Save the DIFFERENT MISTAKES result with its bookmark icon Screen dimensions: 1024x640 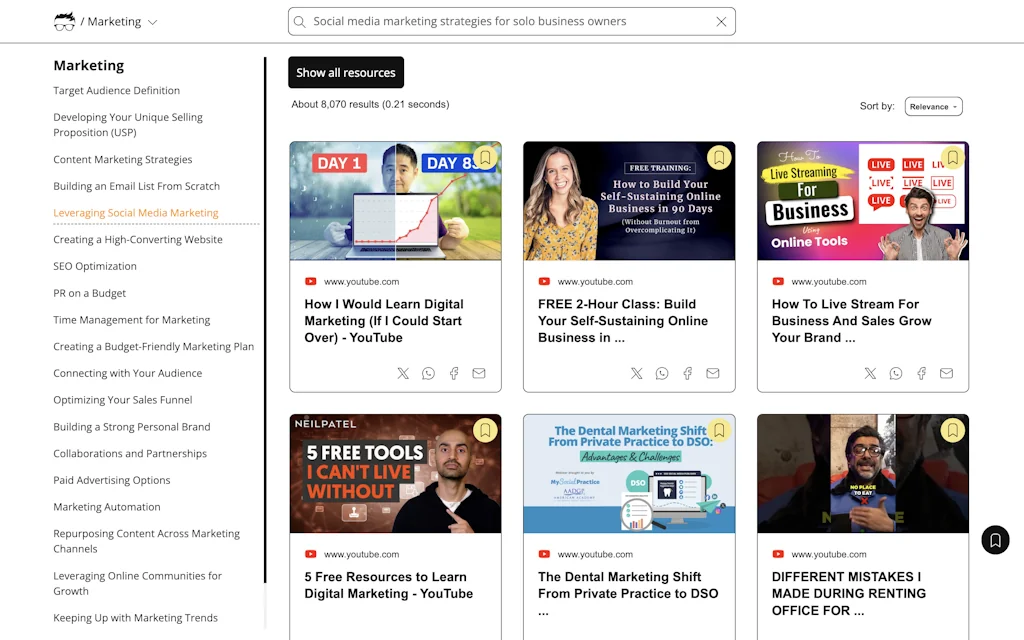click(x=952, y=430)
